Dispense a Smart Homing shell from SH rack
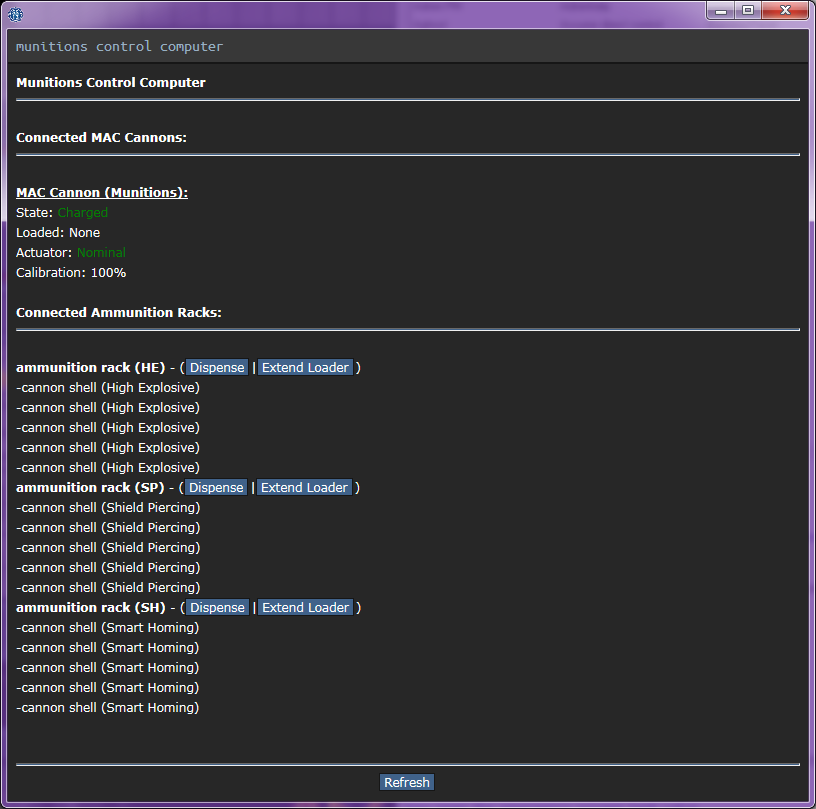816x809 pixels. [x=217, y=608]
